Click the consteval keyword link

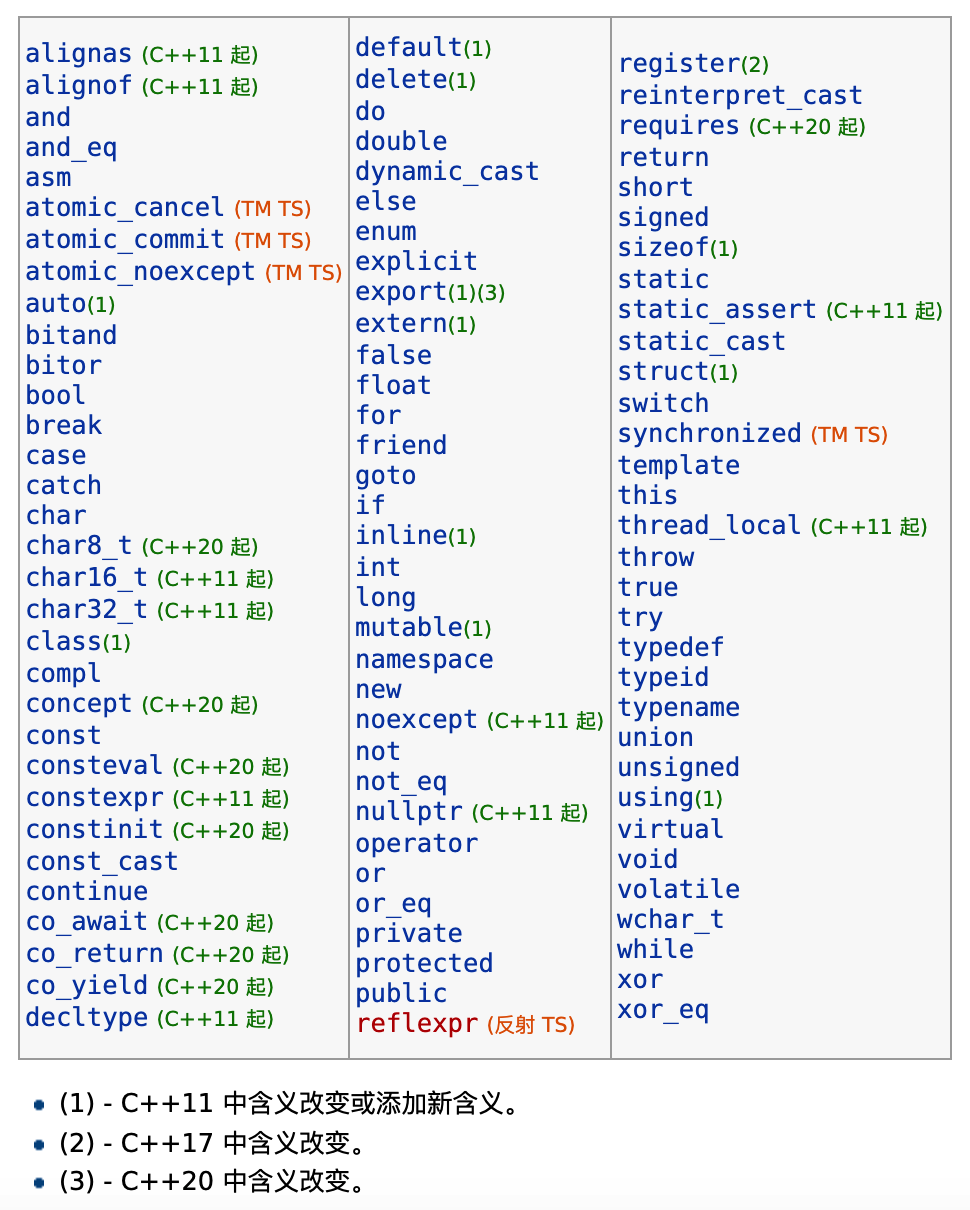[94, 766]
